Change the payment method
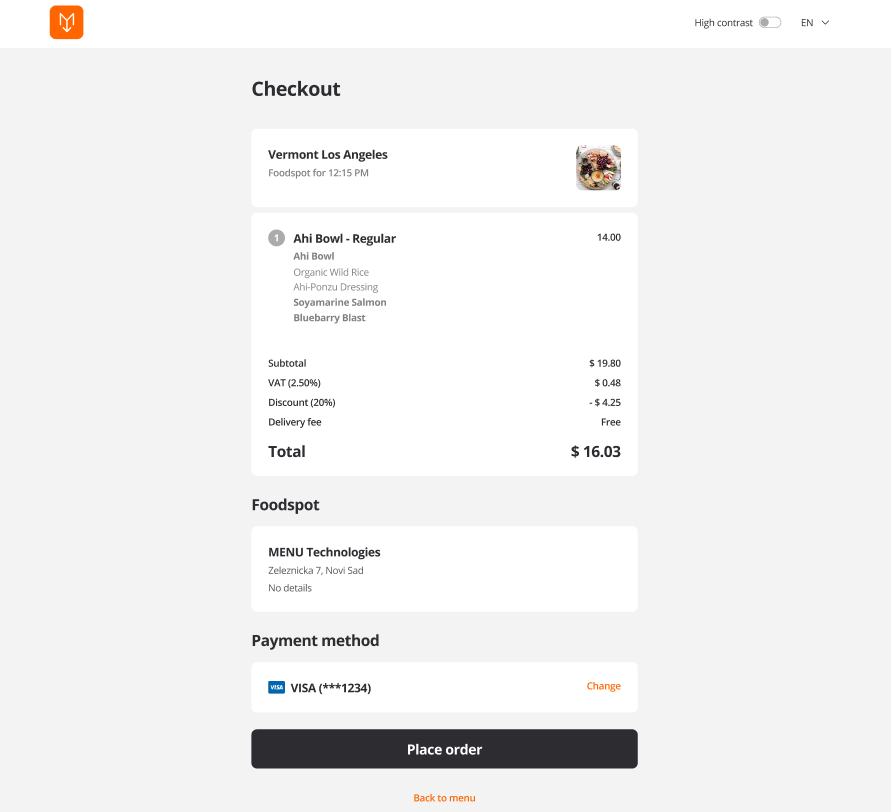 pyautogui.click(x=603, y=686)
